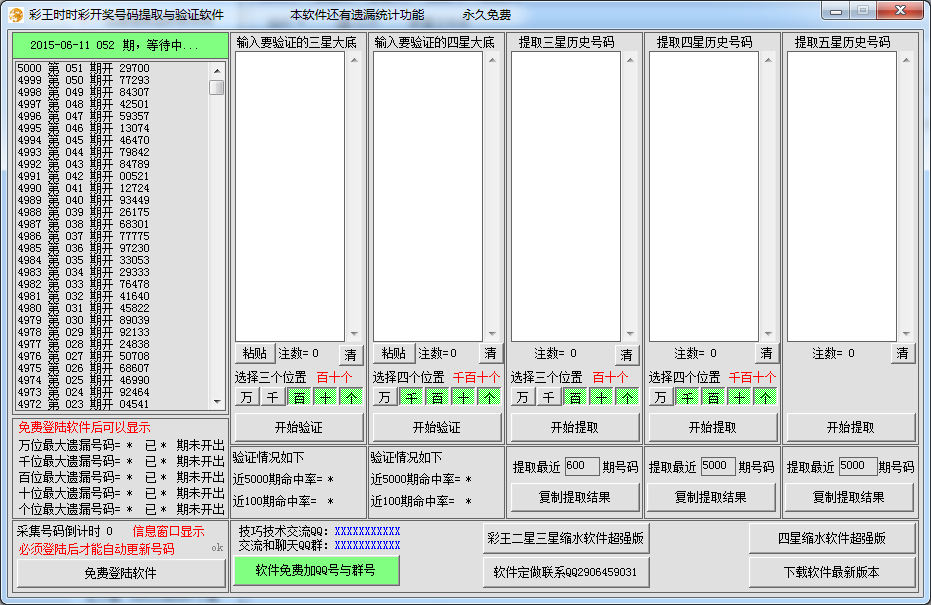The image size is (931, 605).
Task: Toggle 万 position in four-star verify panel
Action: pos(384,397)
